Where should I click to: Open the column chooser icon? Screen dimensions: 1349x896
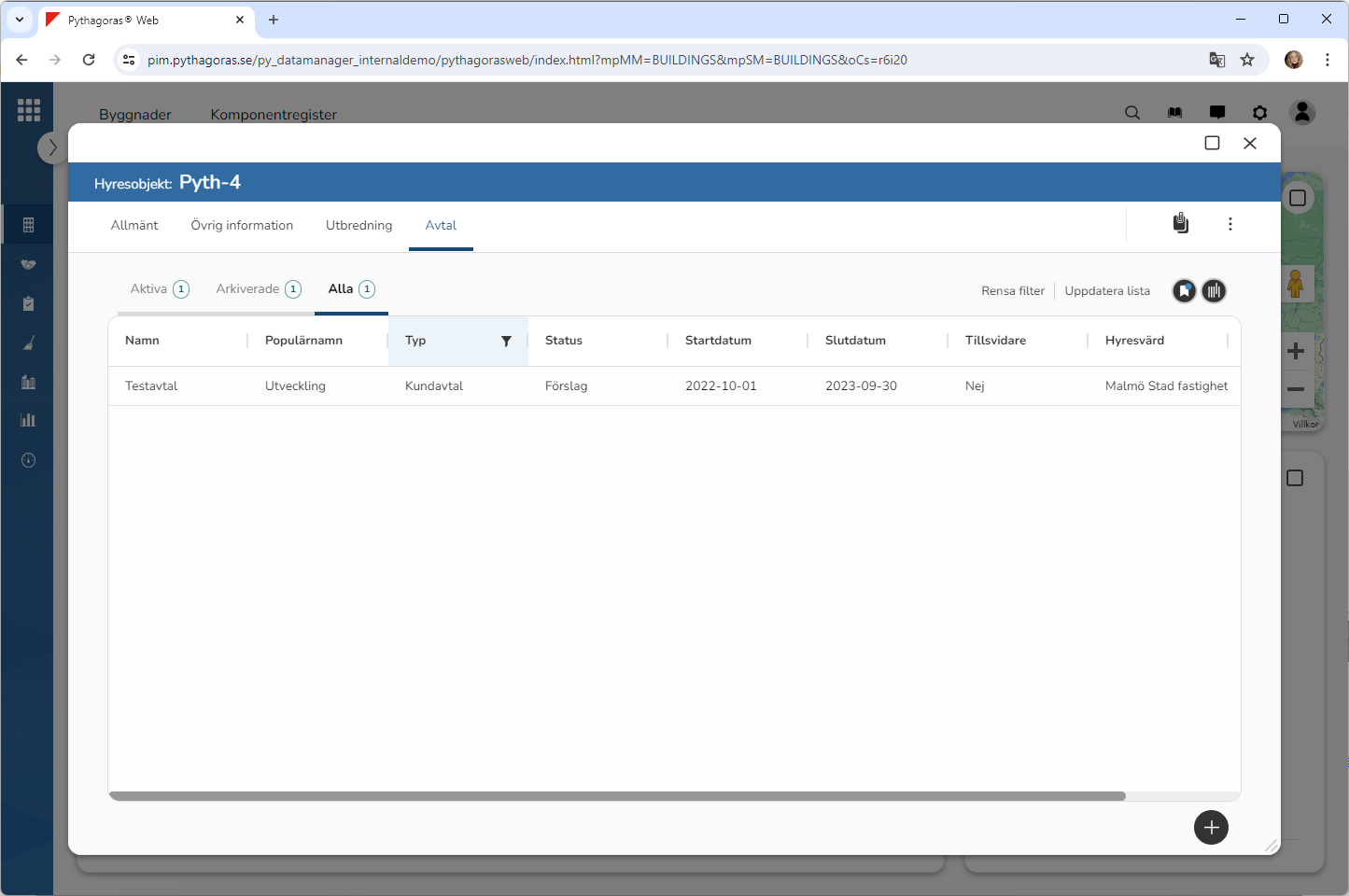1214,291
